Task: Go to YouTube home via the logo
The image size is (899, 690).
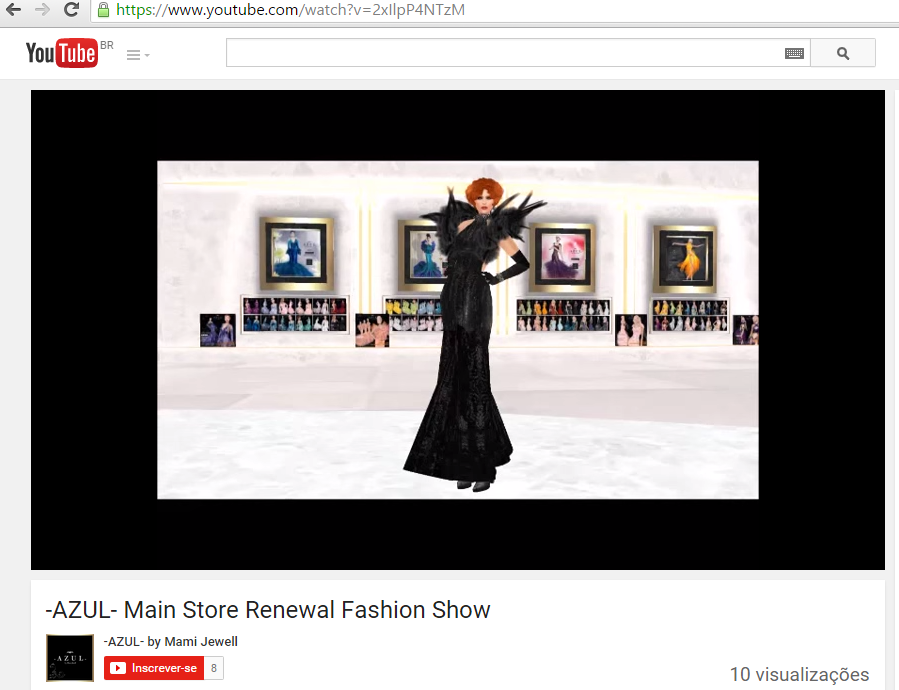Action: pos(61,53)
